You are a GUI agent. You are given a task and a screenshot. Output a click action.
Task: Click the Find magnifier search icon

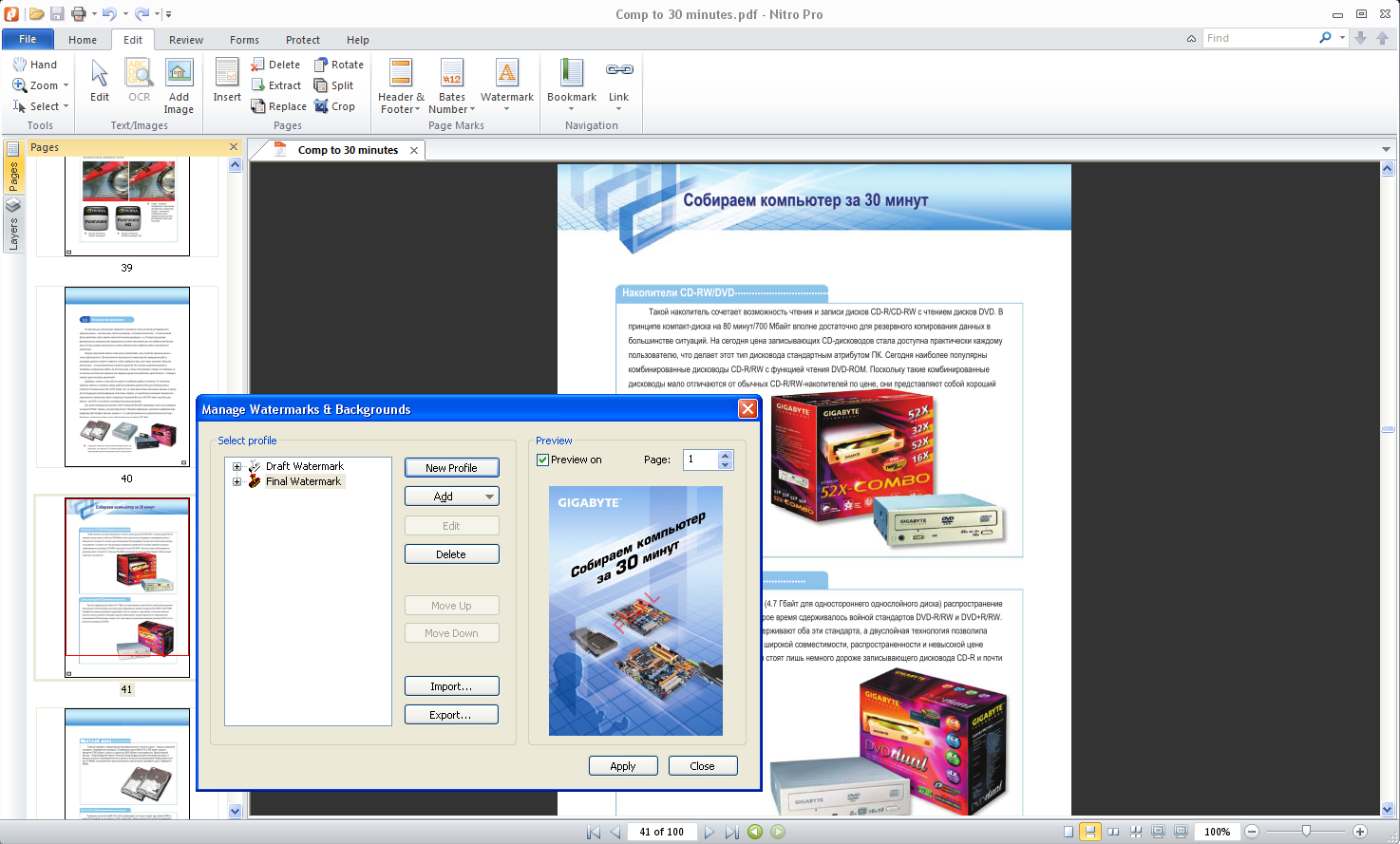[1325, 38]
